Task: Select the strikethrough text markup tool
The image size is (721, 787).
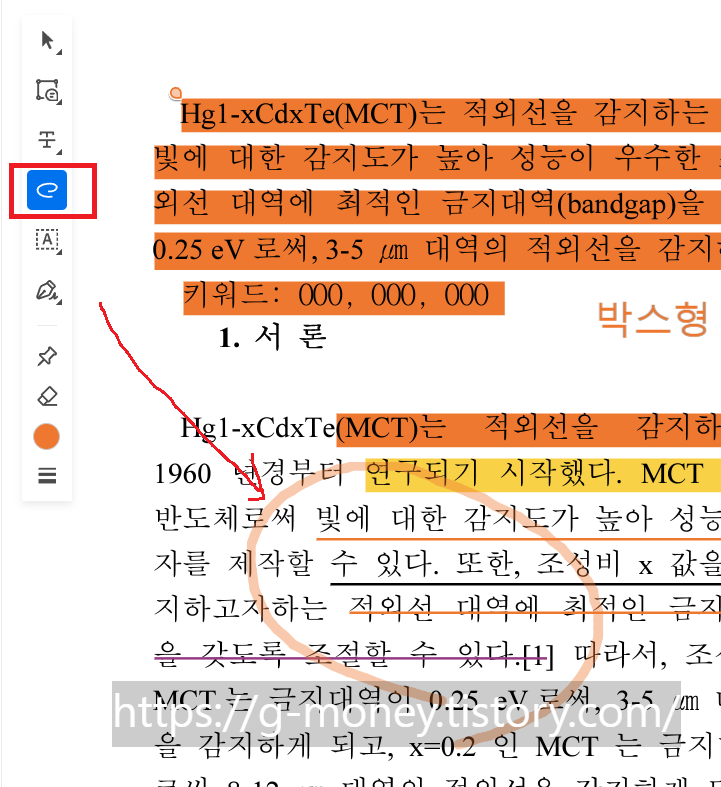Action: tap(47, 140)
